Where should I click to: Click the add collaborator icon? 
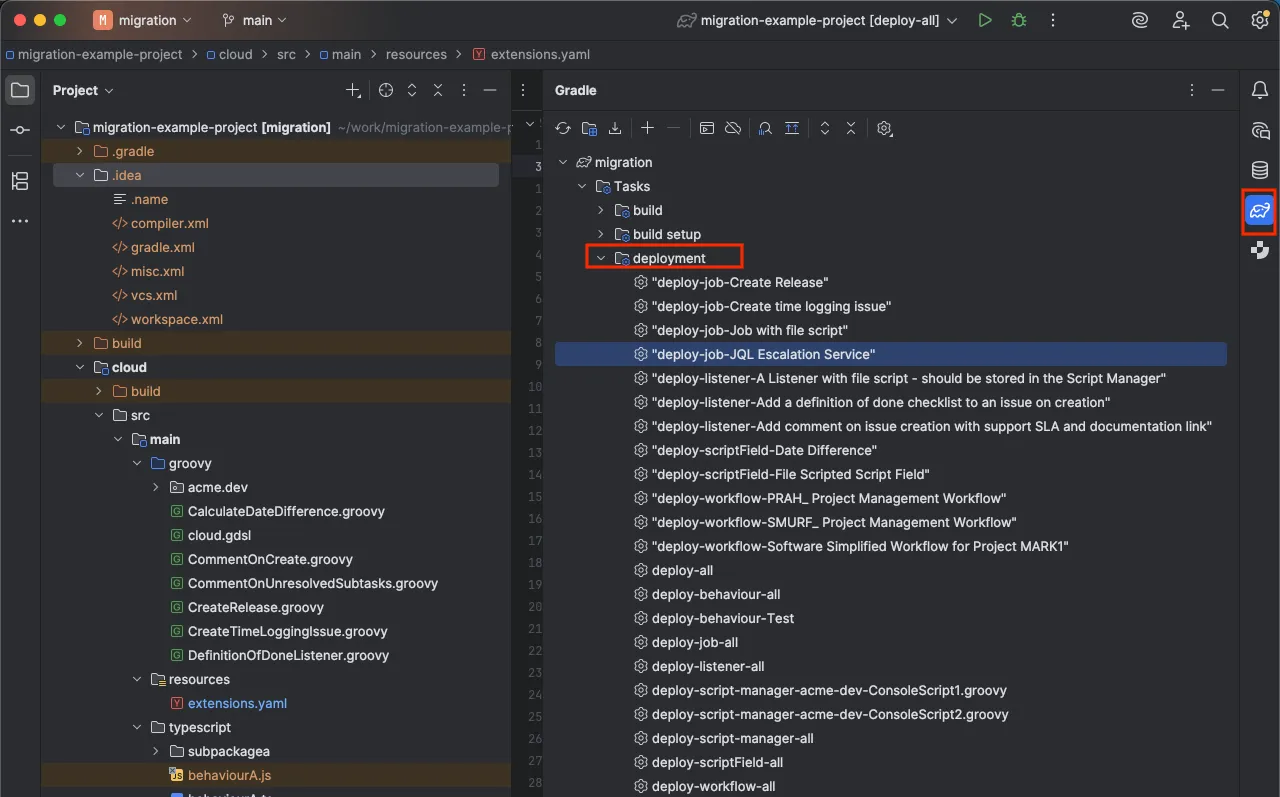(x=1181, y=20)
